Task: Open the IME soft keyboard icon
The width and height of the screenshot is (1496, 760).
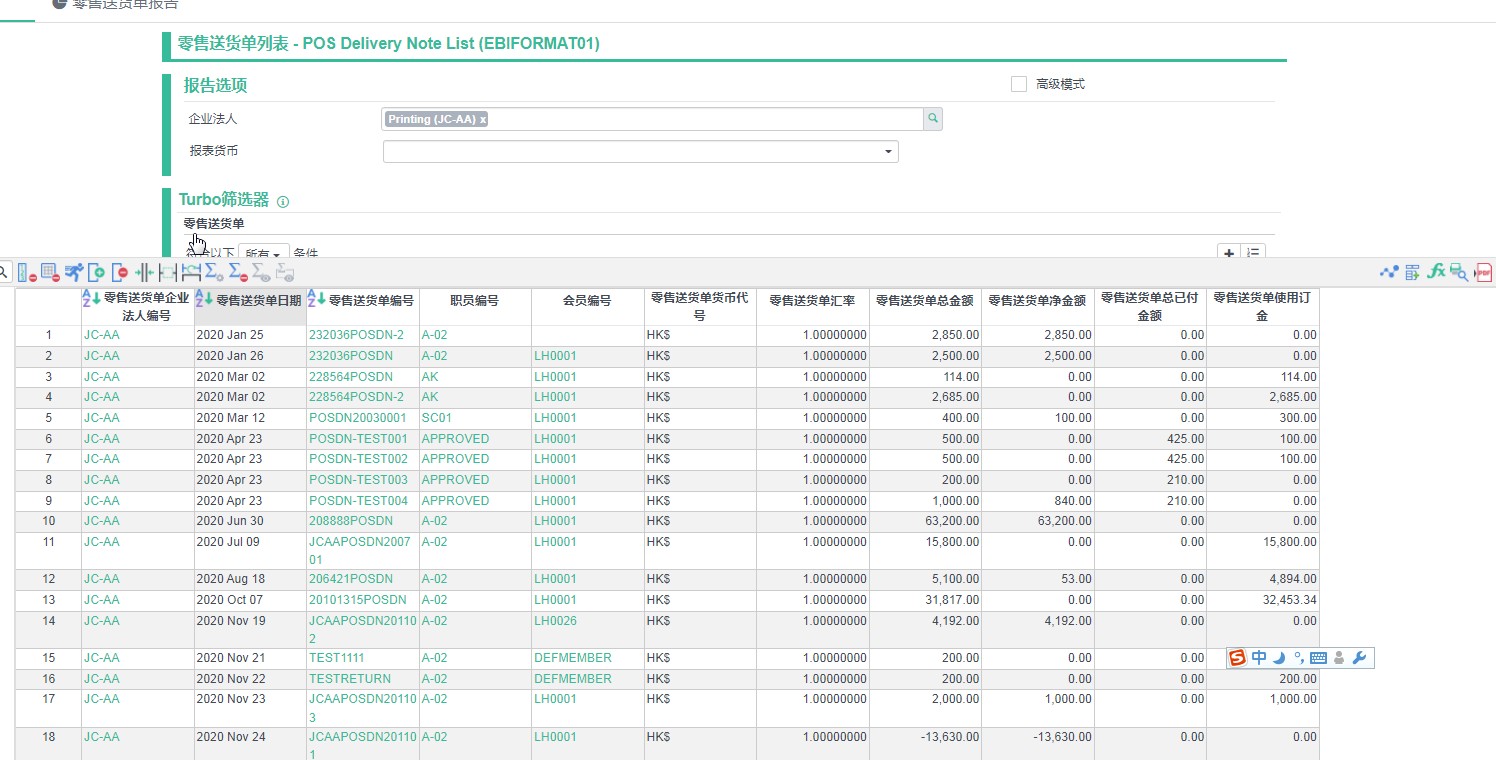Action: point(1318,658)
